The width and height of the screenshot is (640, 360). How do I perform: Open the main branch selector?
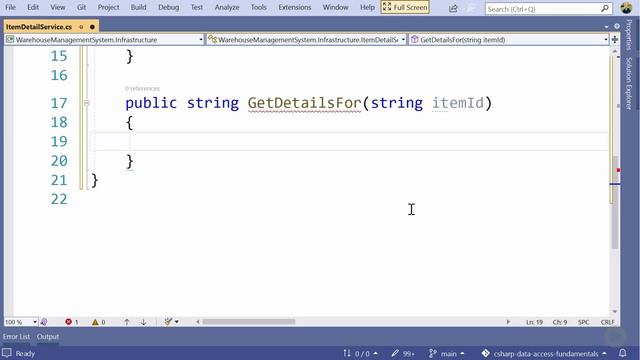[447, 353]
